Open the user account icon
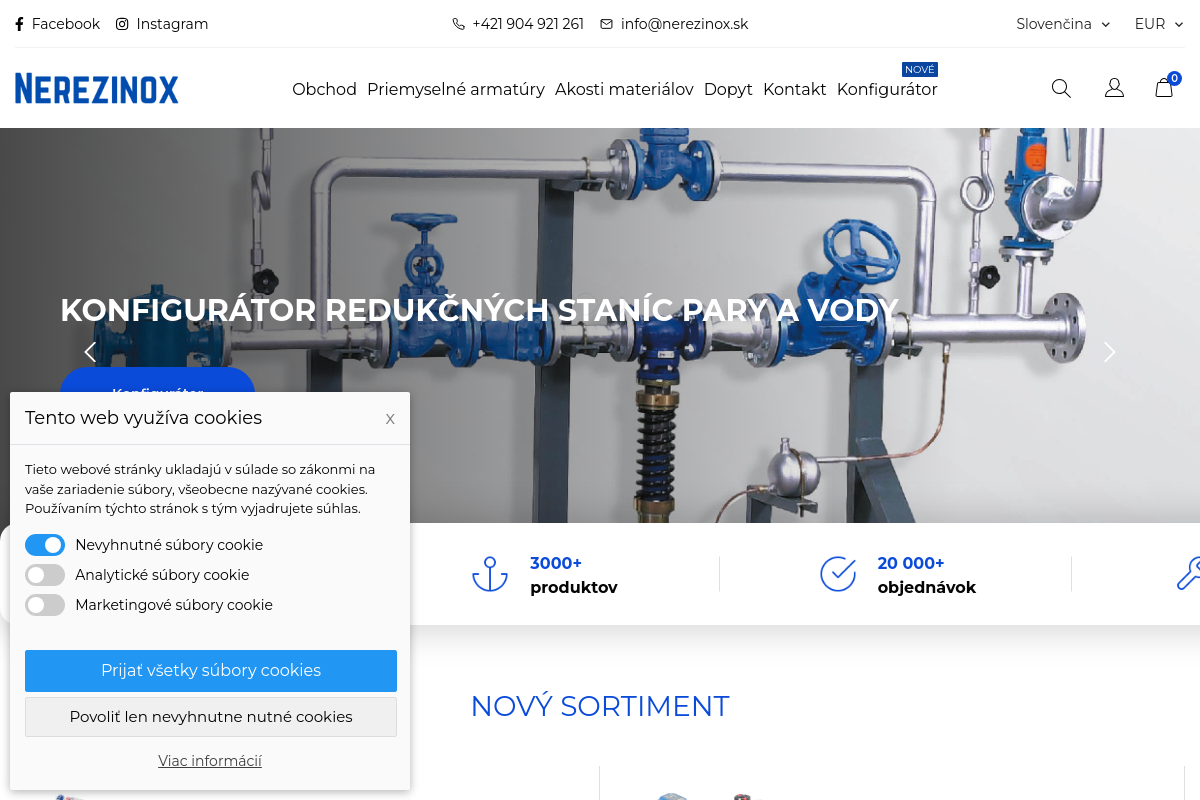This screenshot has height=800, width=1200. tap(1114, 88)
